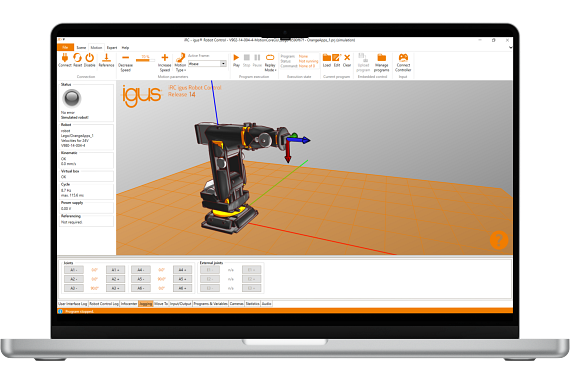Click the E1- external joint button

point(210,270)
